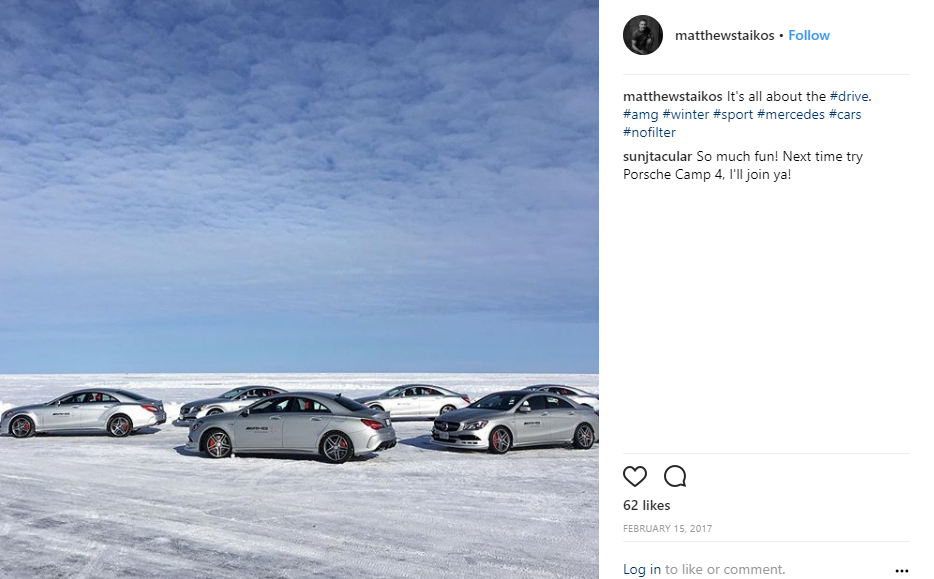
Task: Open matthewstaikos username in post header
Action: point(724,35)
